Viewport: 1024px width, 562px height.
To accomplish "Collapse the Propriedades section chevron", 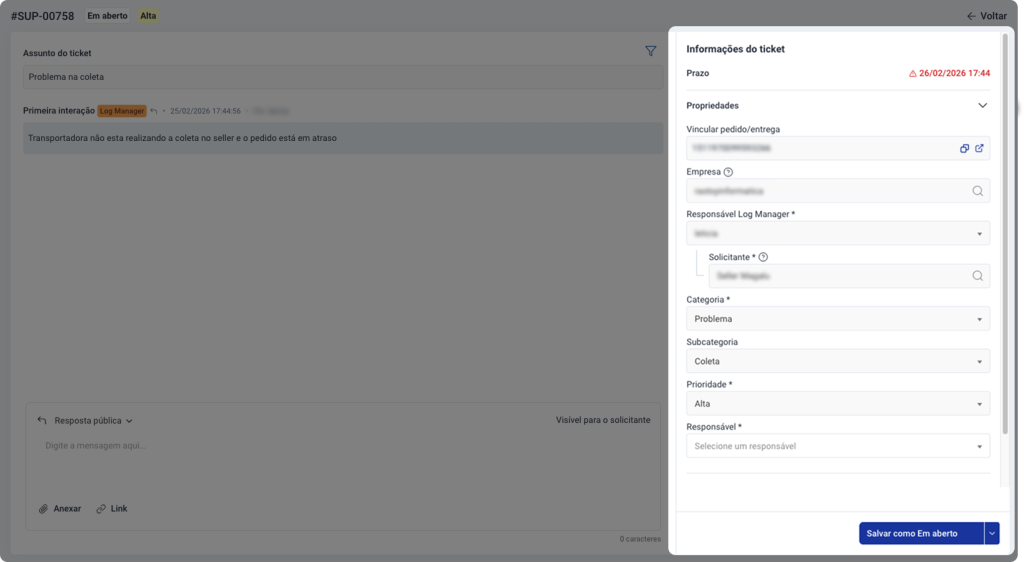I will tap(982, 105).
